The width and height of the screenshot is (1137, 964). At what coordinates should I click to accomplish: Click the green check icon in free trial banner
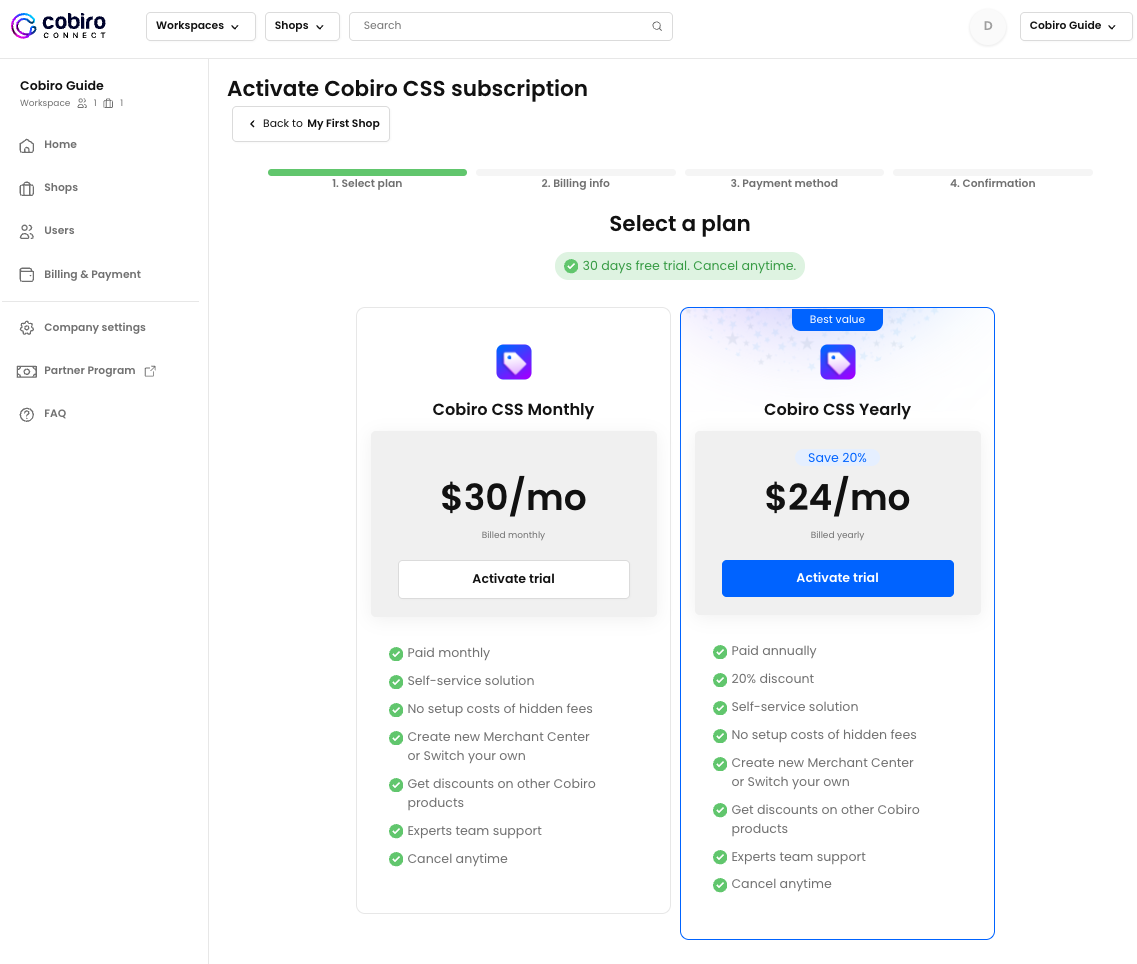[571, 266]
